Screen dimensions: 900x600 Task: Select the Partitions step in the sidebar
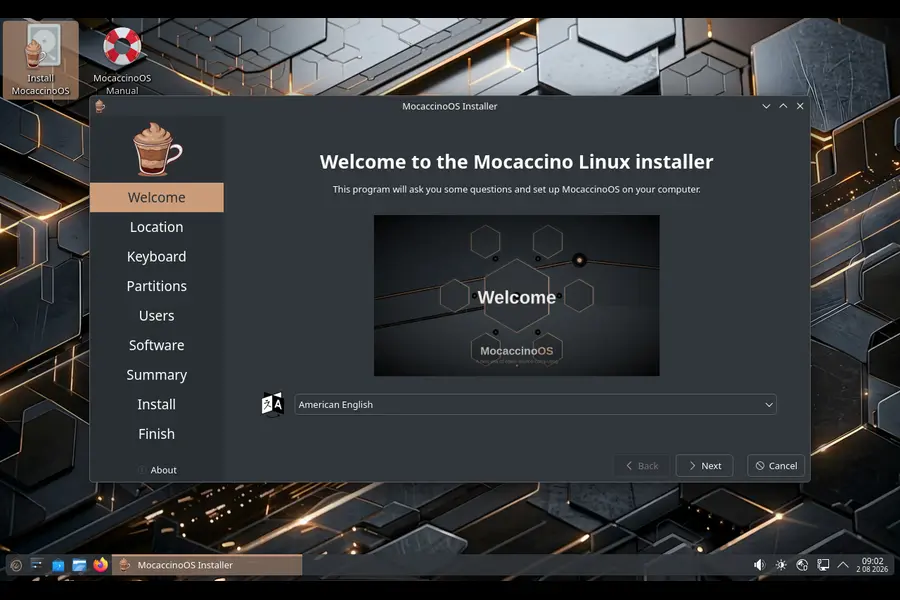coord(157,286)
